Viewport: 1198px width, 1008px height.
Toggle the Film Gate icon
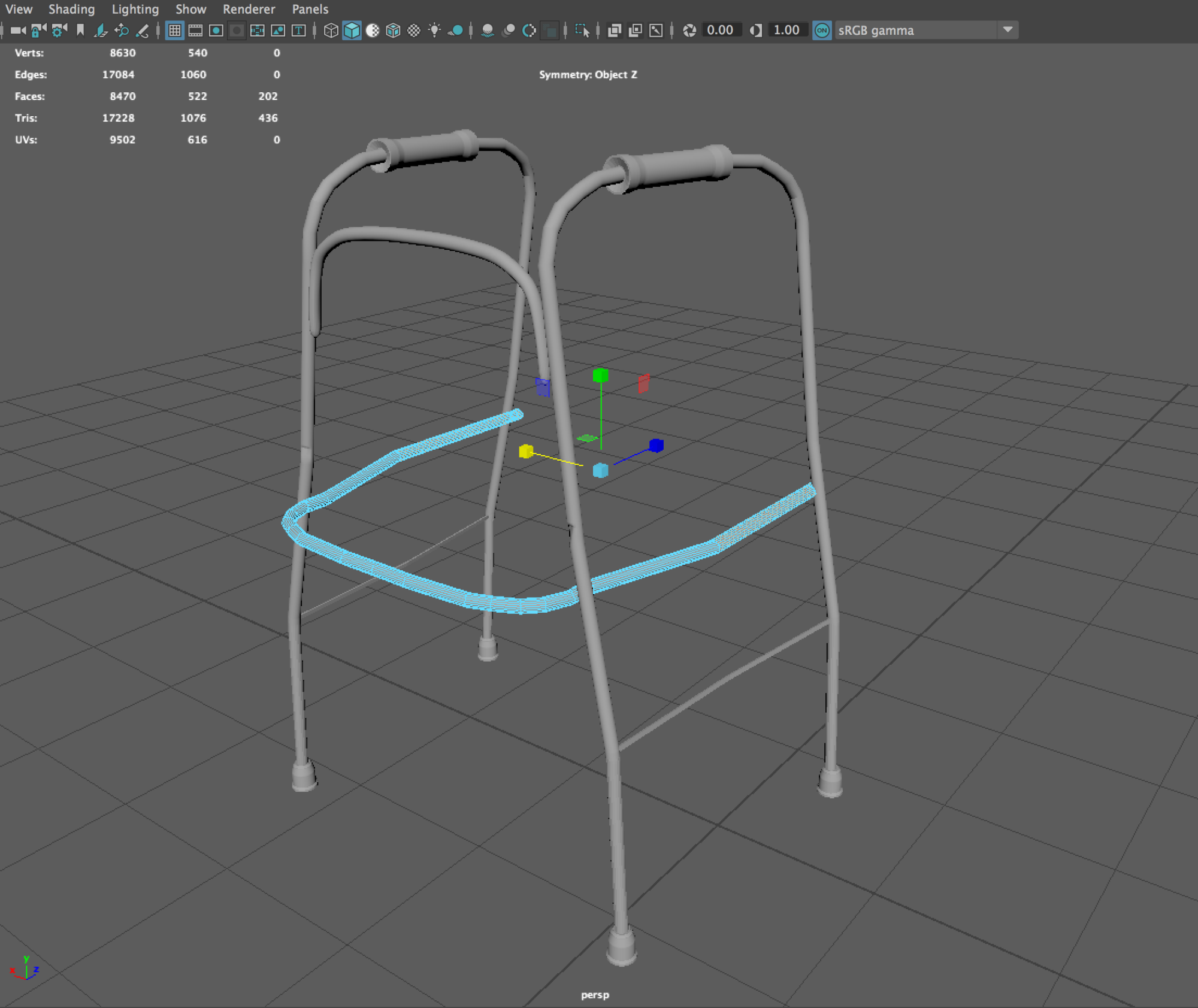195,30
